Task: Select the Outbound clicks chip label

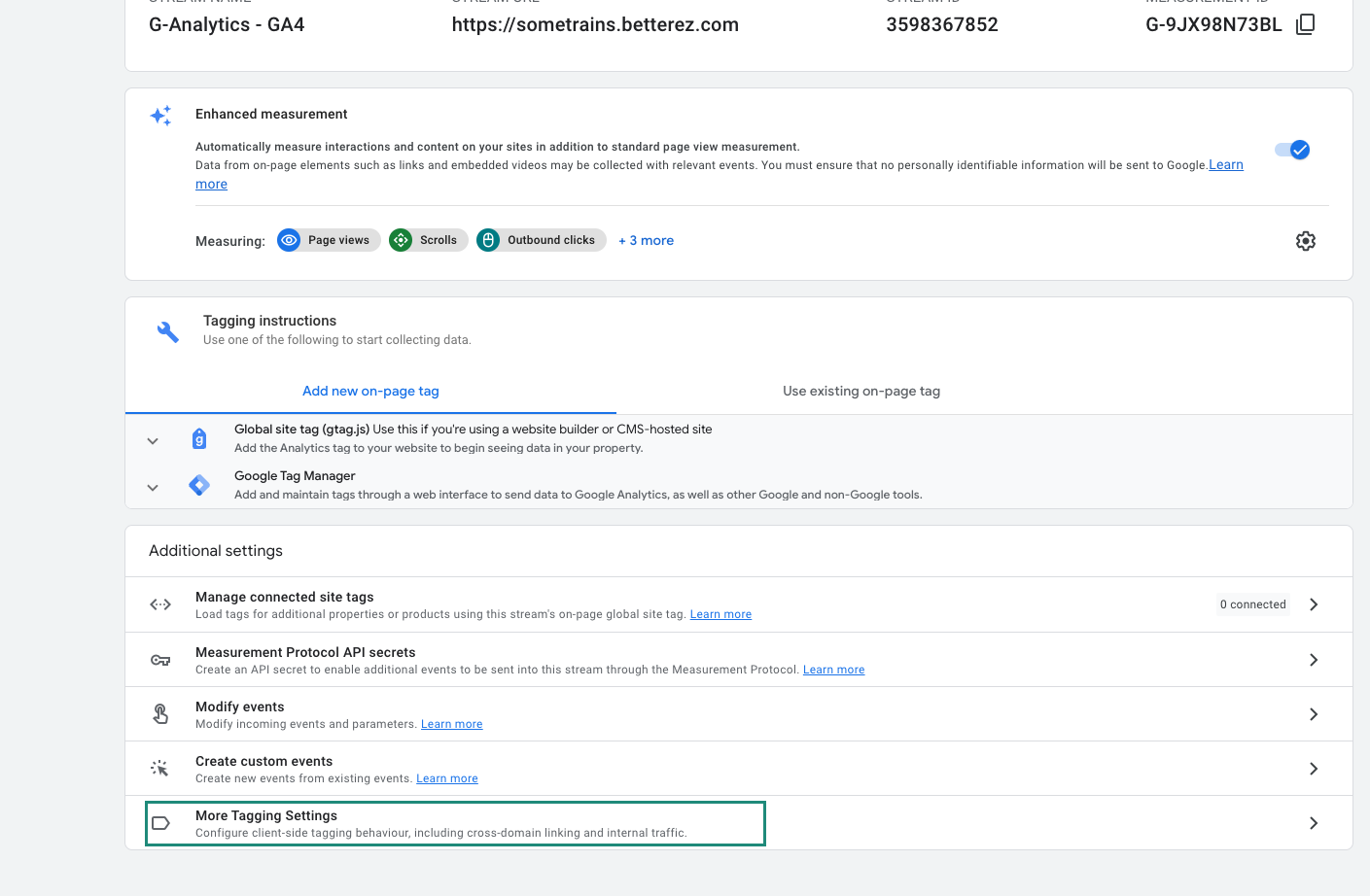Action: [551, 240]
